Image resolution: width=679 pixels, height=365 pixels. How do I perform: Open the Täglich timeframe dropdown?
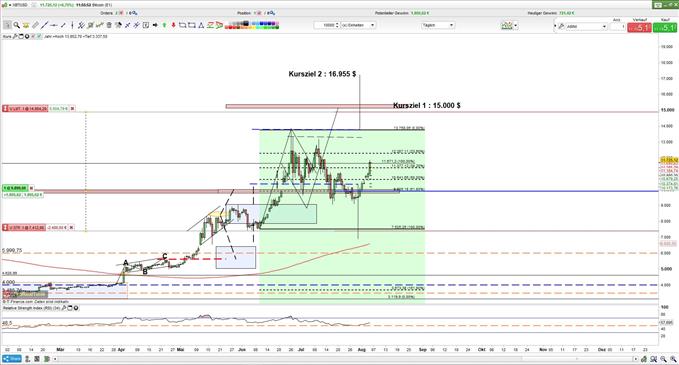tap(438, 25)
